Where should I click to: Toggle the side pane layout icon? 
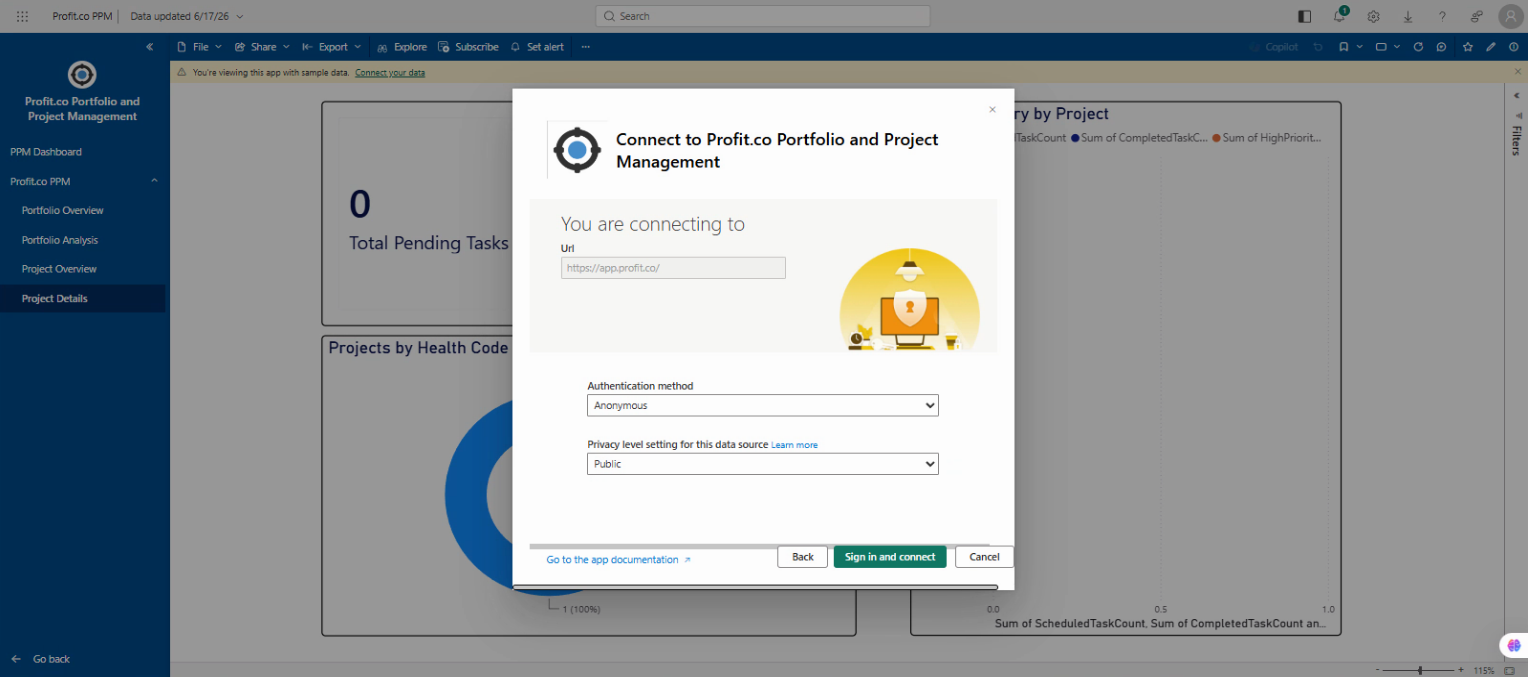1304,16
